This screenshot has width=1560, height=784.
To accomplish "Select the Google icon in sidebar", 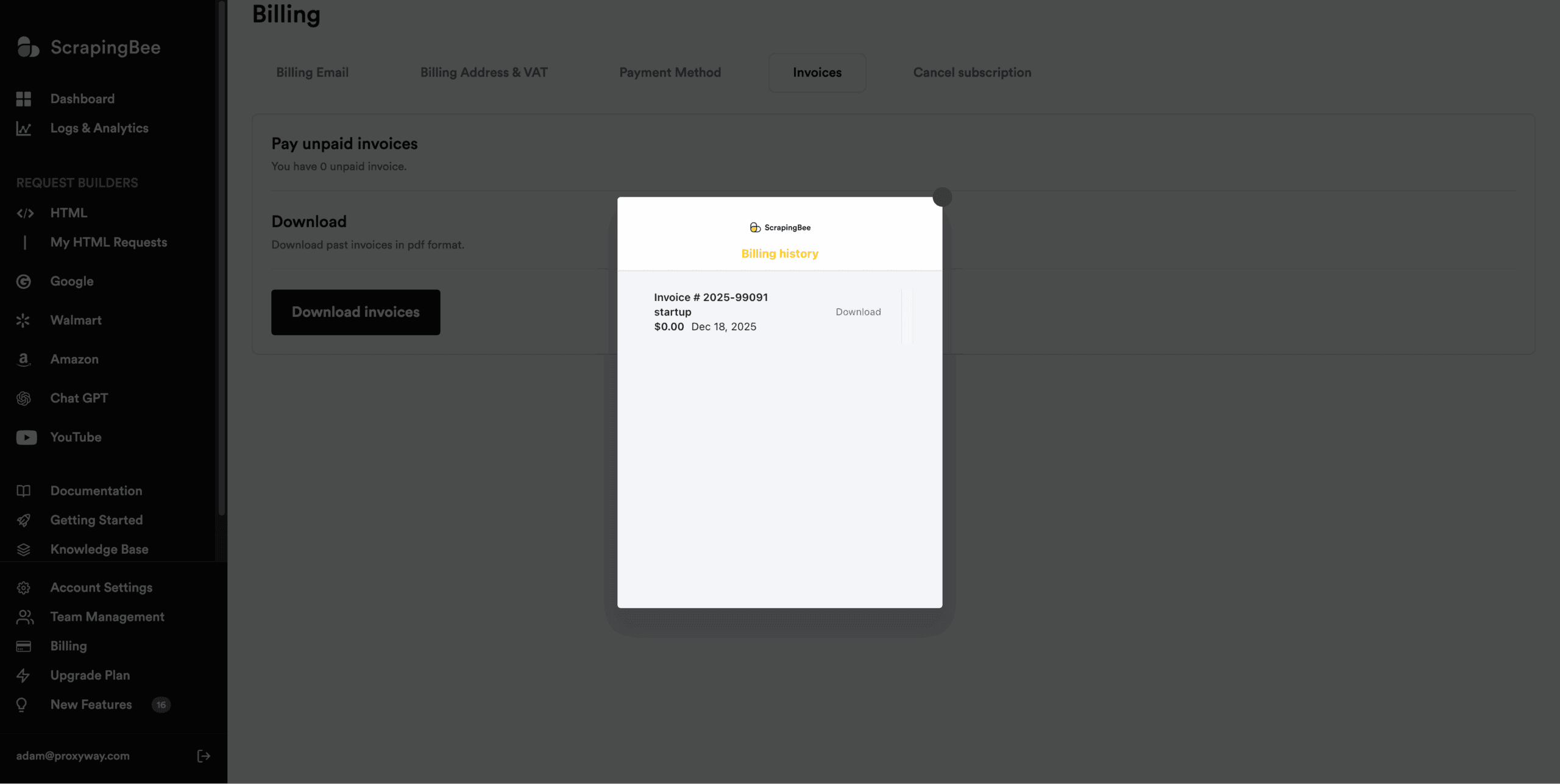I will pyautogui.click(x=24, y=281).
